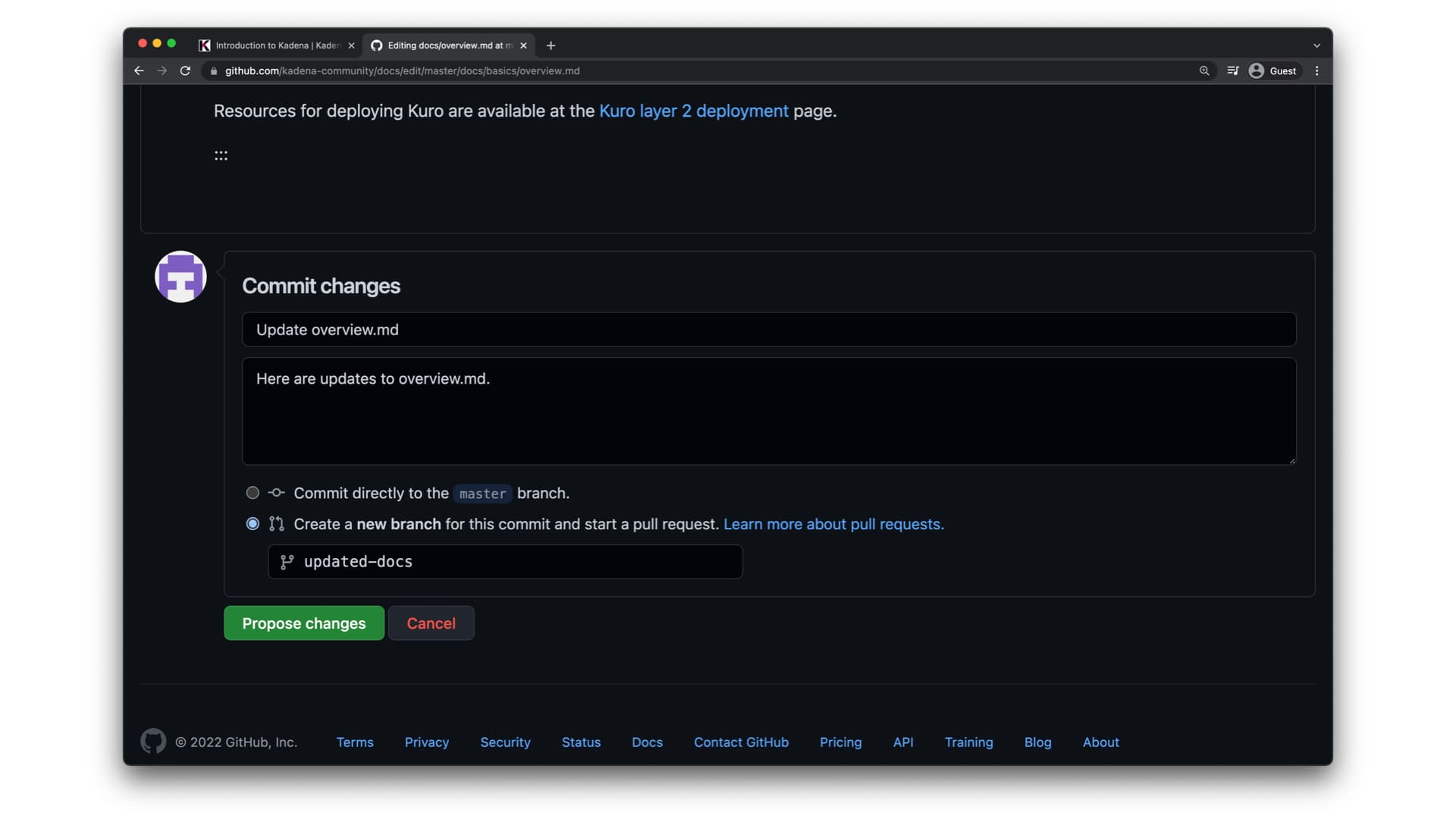Click the green fullscreen window button

click(x=171, y=43)
